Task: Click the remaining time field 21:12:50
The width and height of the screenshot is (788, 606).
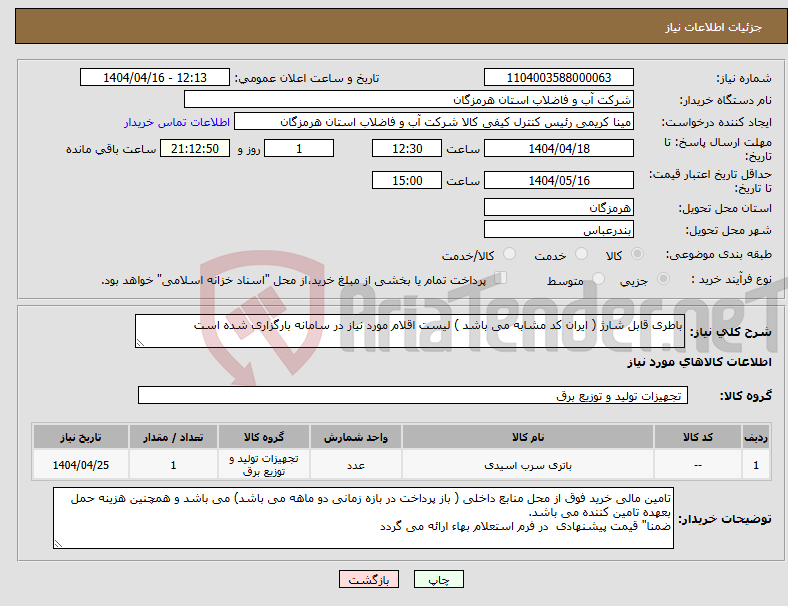Action: 195,148
